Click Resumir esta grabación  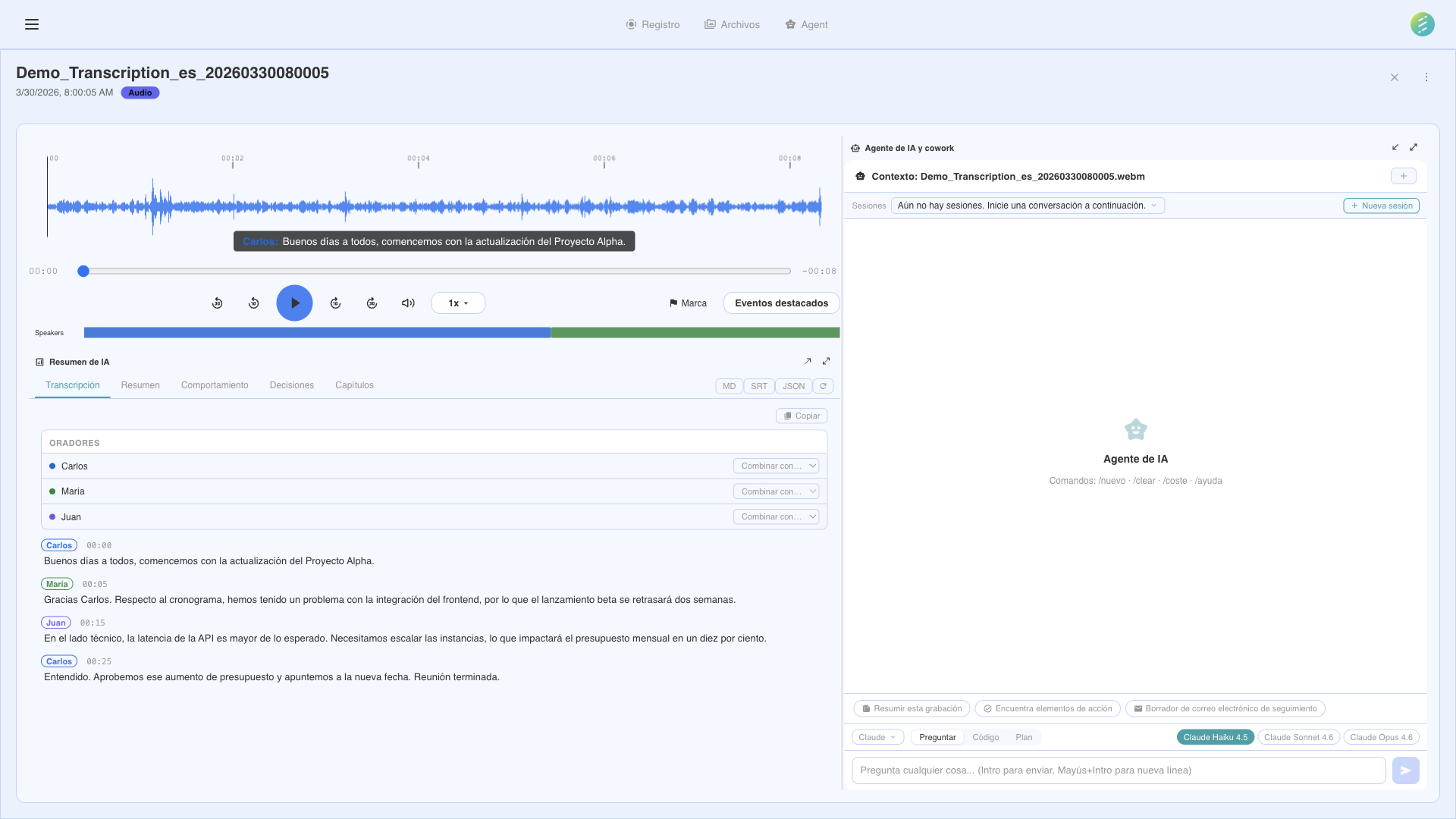(x=912, y=708)
